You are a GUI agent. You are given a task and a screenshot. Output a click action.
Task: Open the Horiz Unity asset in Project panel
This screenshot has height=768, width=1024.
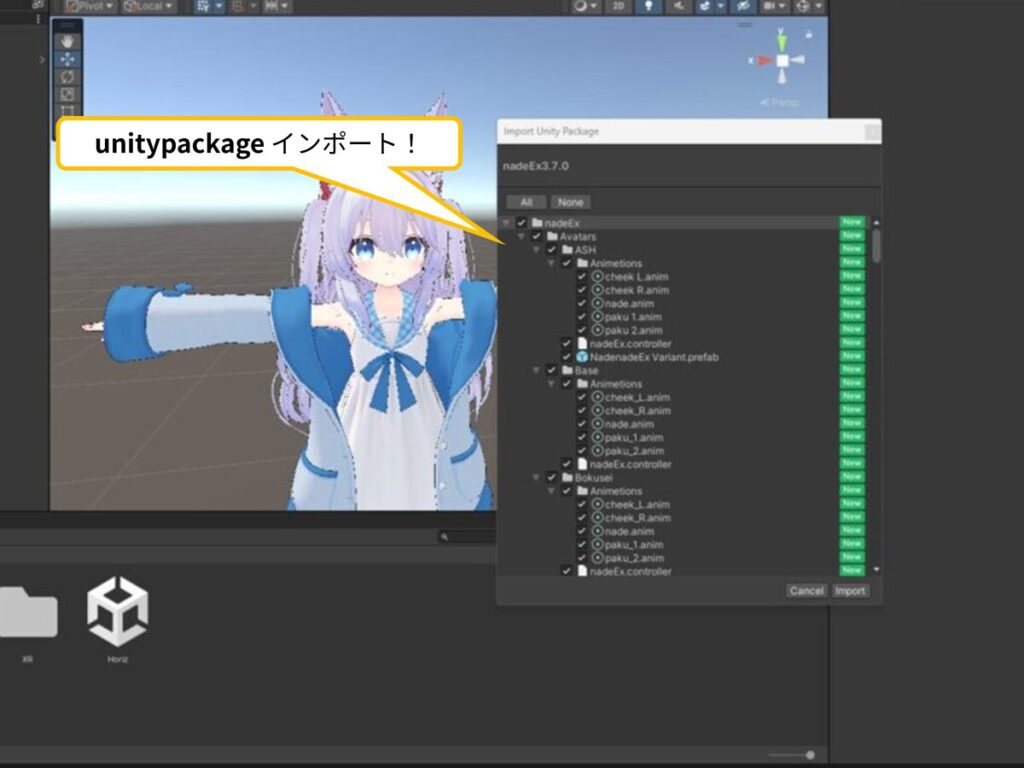click(118, 612)
